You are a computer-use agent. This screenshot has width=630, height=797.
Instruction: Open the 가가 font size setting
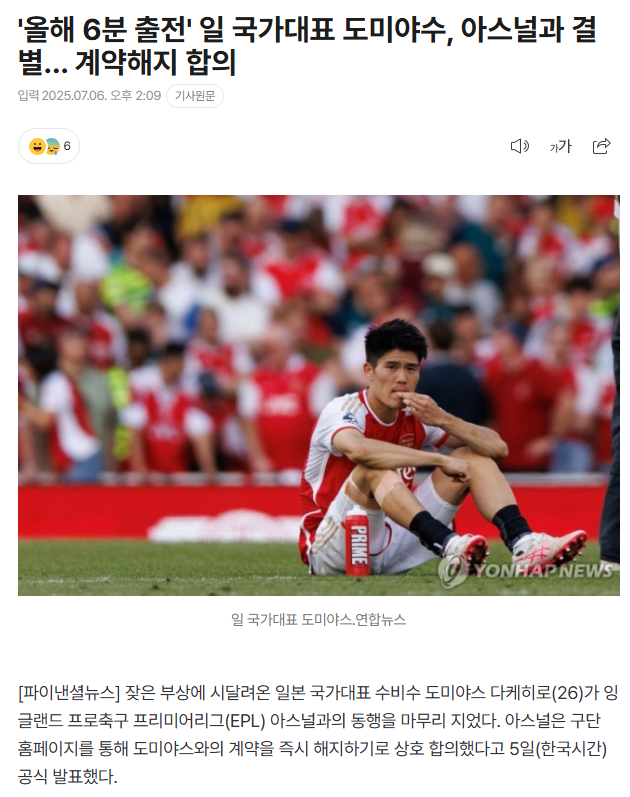560,146
